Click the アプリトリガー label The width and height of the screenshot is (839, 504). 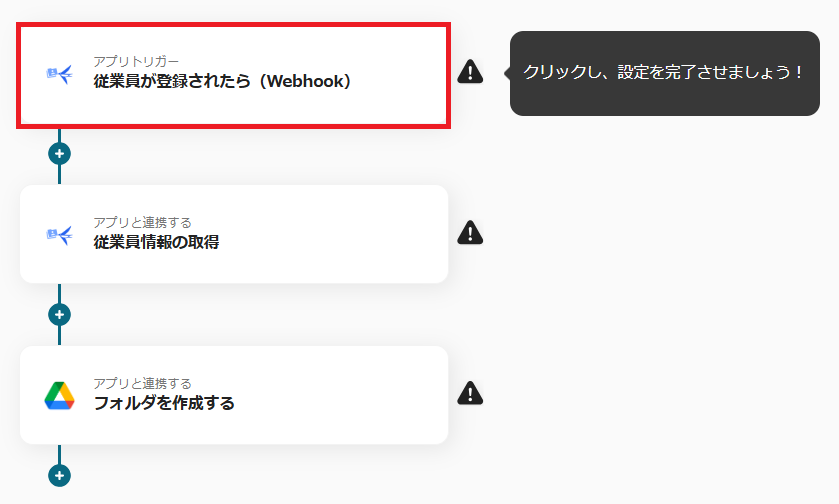[x=136, y=62]
